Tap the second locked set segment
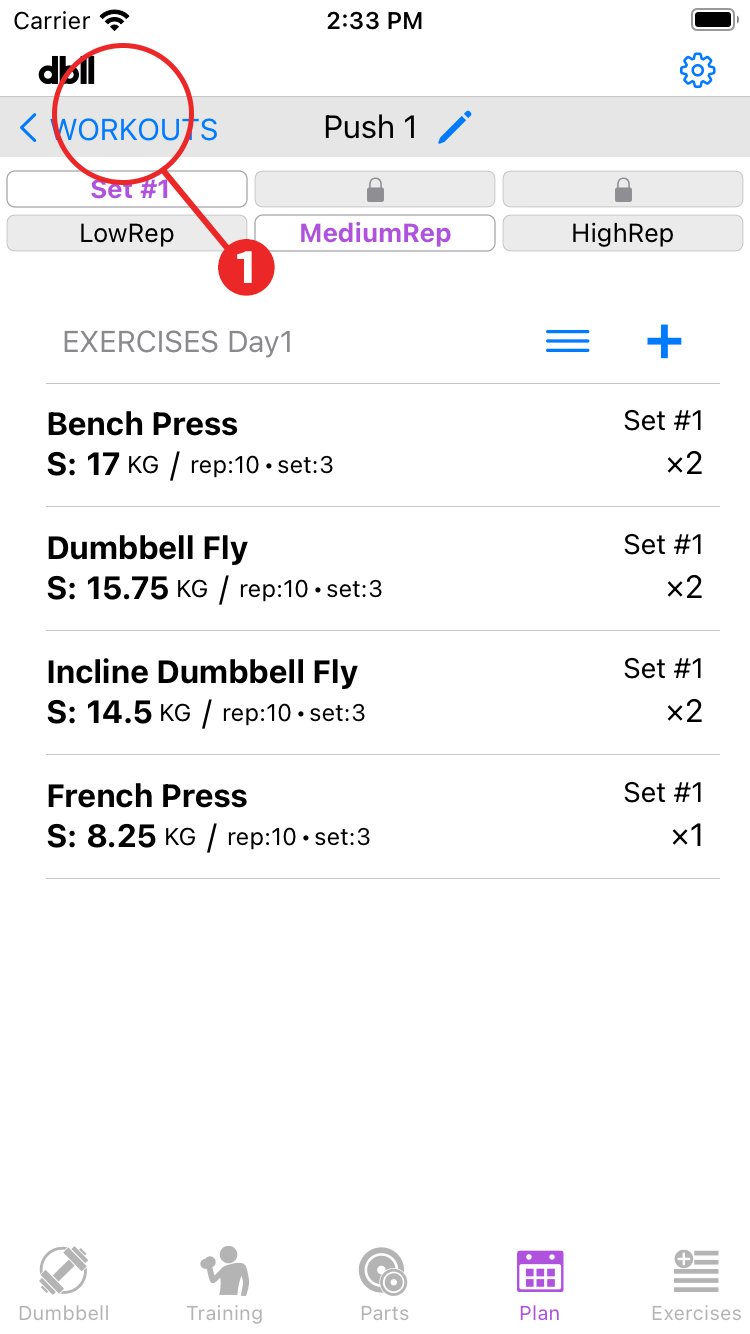Image resolution: width=750 pixels, height=1334 pixels. (375, 189)
